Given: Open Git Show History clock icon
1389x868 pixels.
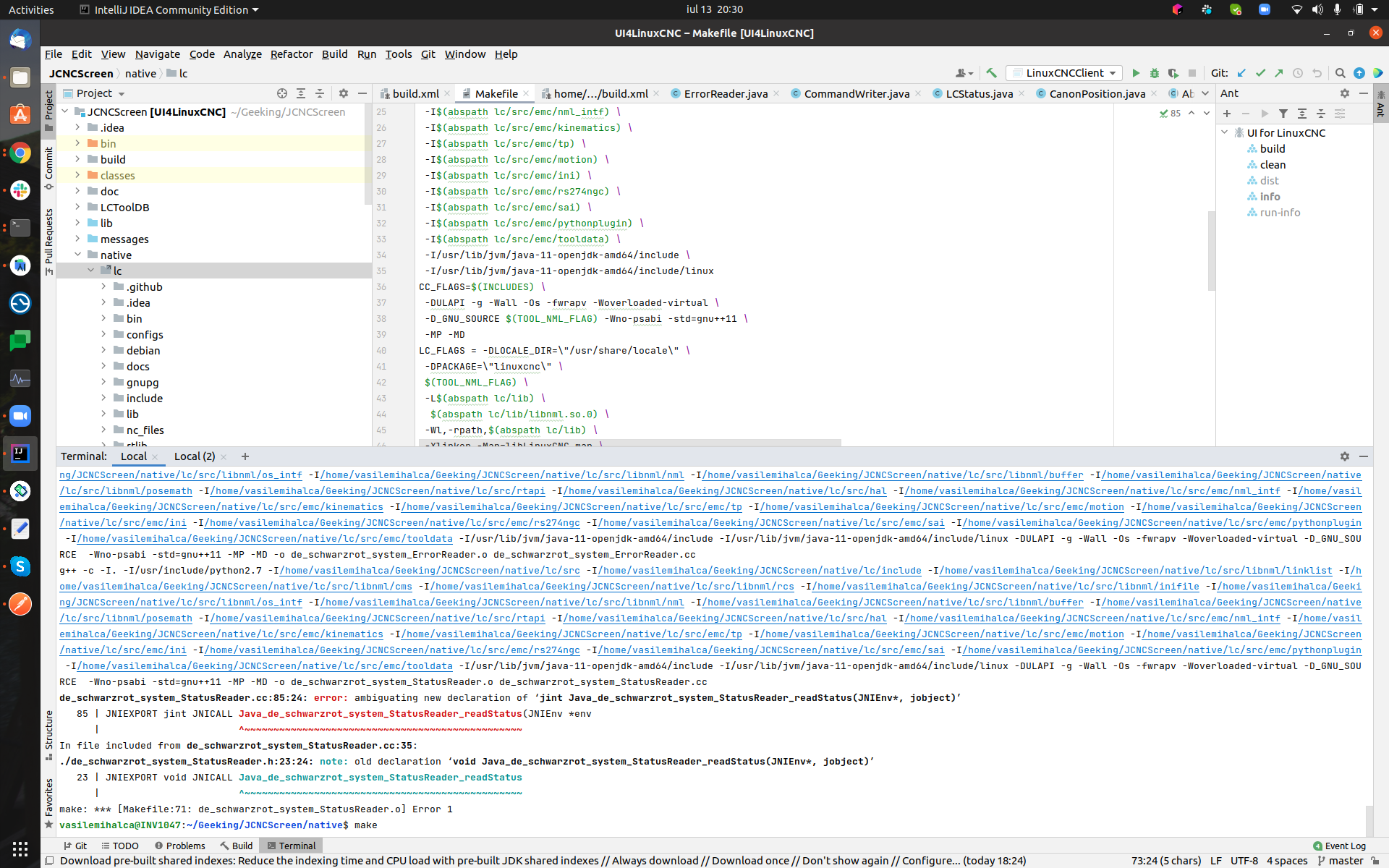Looking at the screenshot, I should 1298,73.
